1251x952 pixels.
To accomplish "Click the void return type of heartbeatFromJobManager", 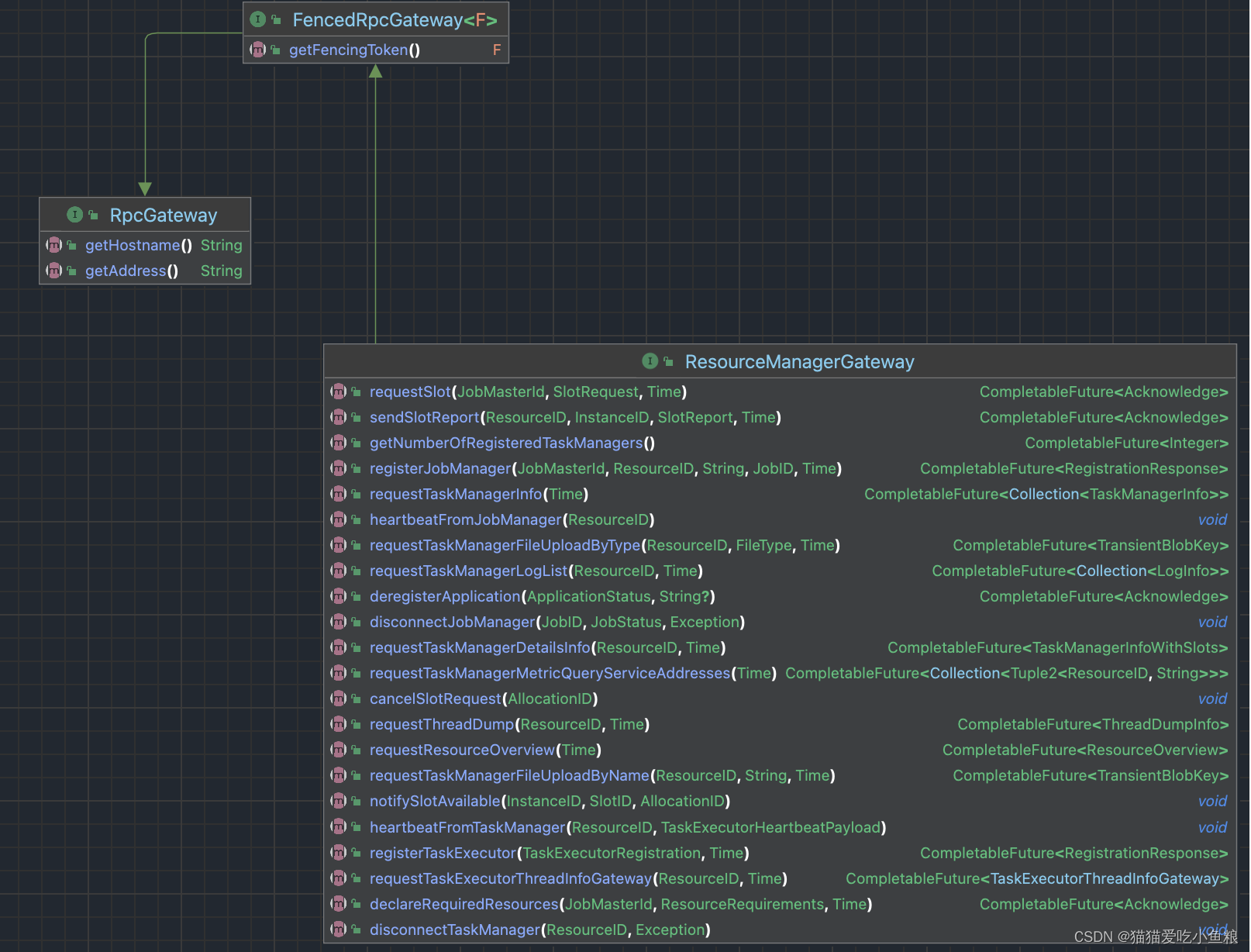I will (x=1212, y=520).
